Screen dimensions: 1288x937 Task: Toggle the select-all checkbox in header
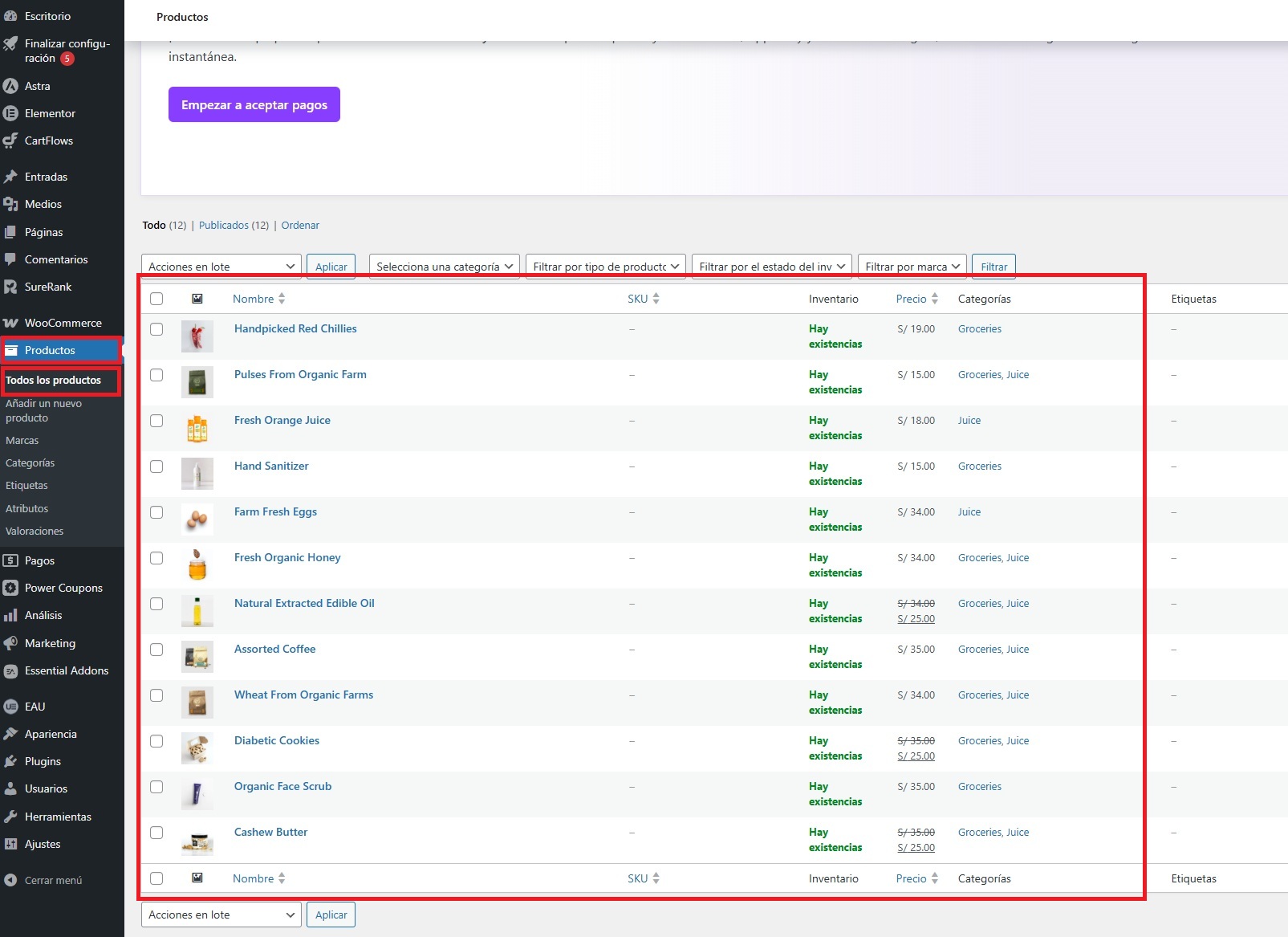point(156,299)
